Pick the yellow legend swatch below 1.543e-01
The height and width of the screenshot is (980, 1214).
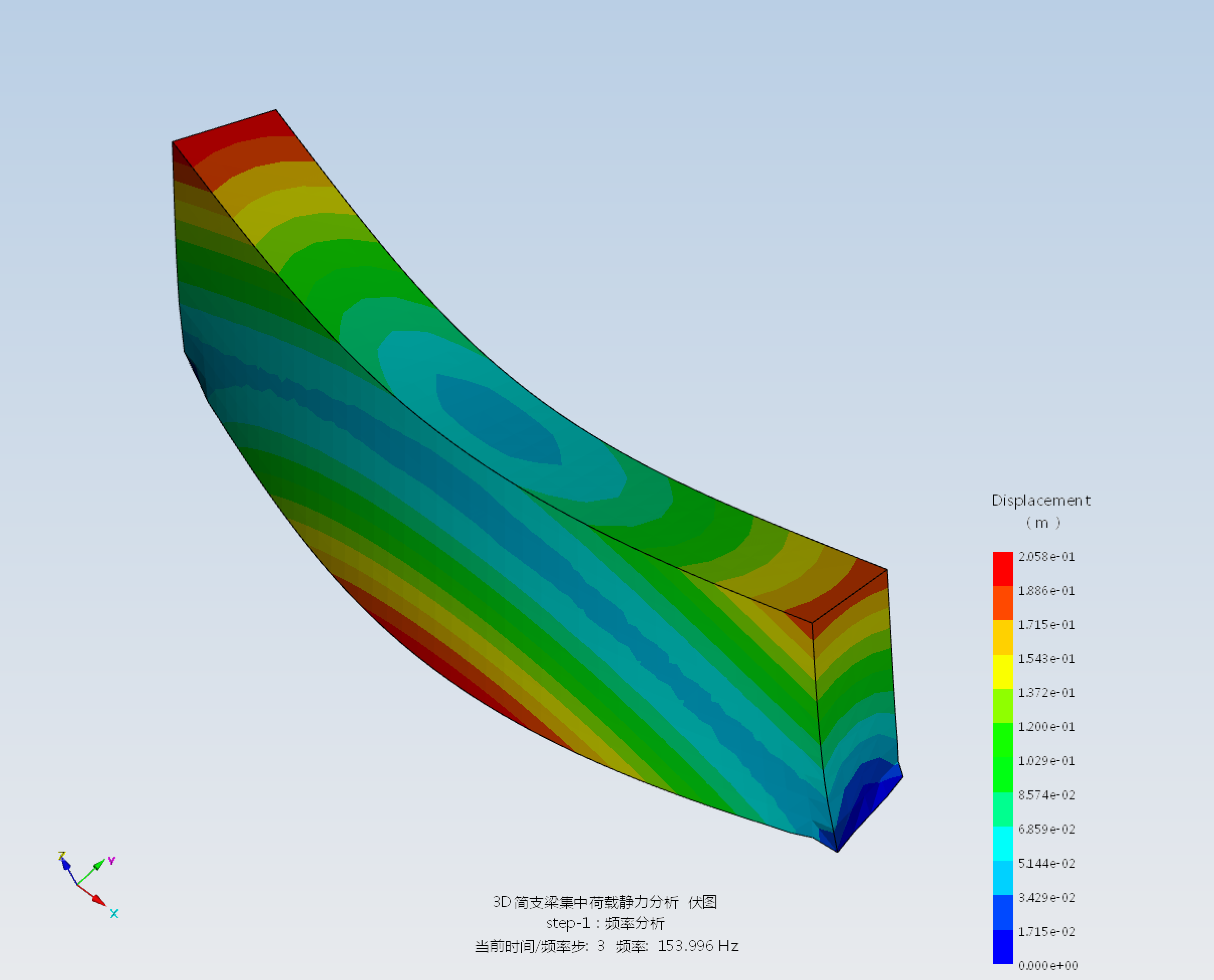(x=1003, y=672)
